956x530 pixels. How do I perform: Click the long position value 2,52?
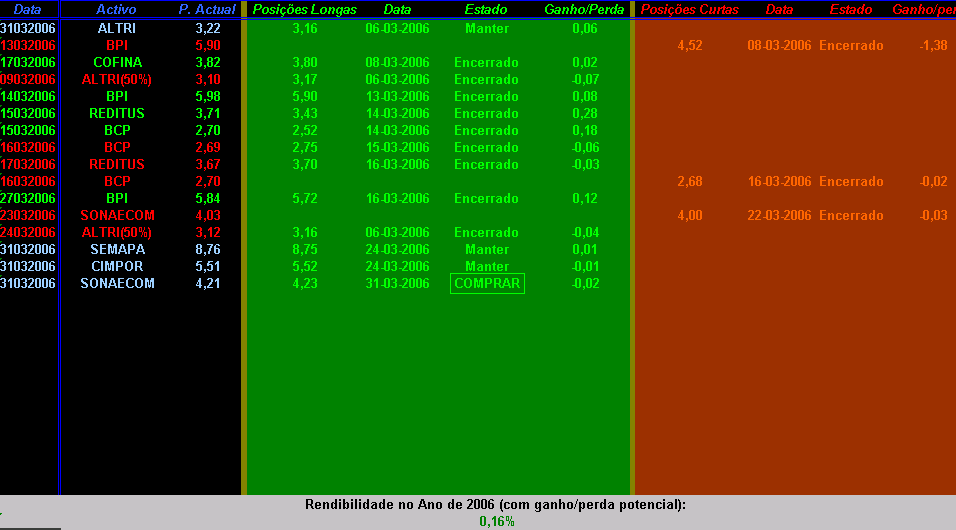pos(305,131)
